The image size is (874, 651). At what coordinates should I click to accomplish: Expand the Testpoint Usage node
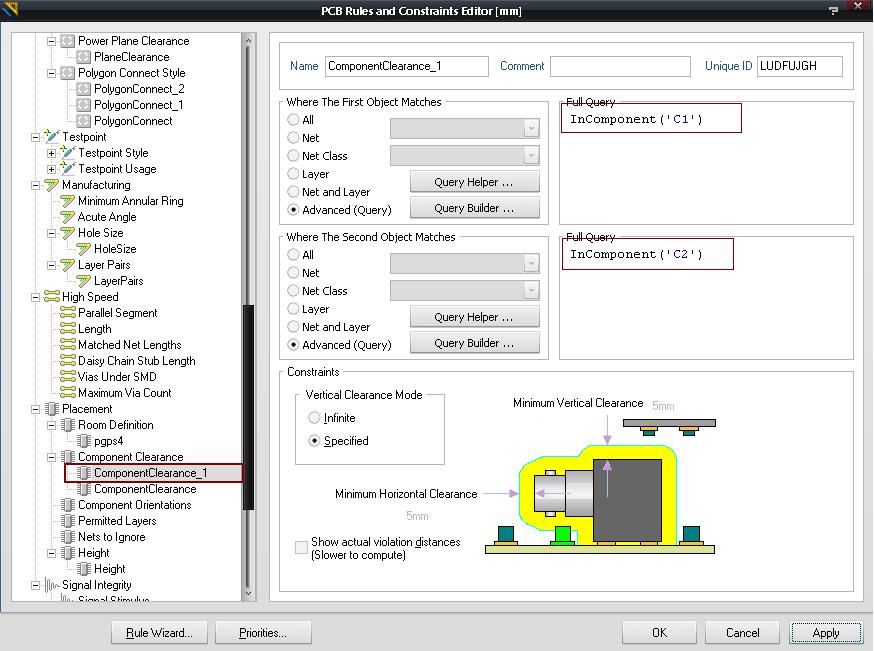(52, 169)
